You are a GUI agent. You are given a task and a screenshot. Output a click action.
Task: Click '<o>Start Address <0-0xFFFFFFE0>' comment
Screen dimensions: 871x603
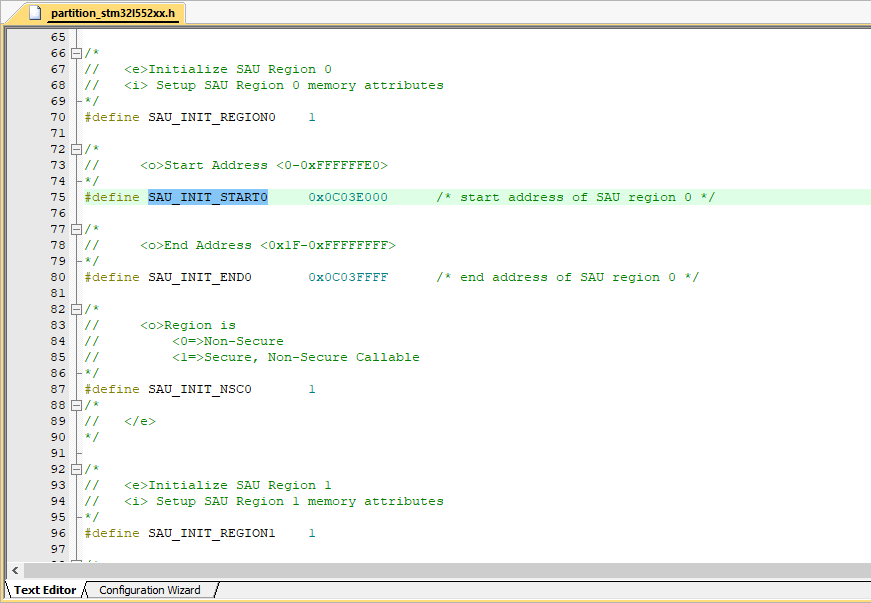[264, 165]
